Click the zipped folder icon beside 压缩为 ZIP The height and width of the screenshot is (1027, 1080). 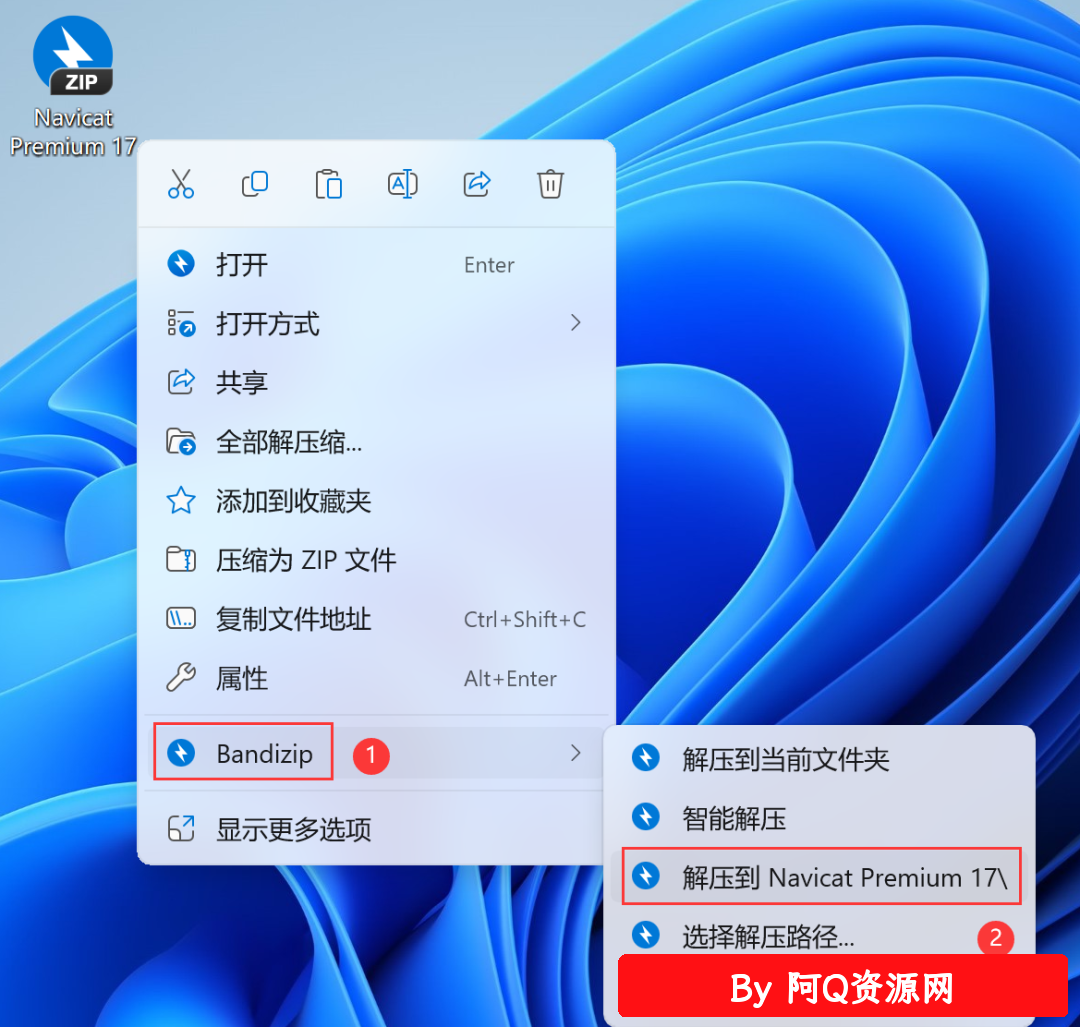click(181, 559)
